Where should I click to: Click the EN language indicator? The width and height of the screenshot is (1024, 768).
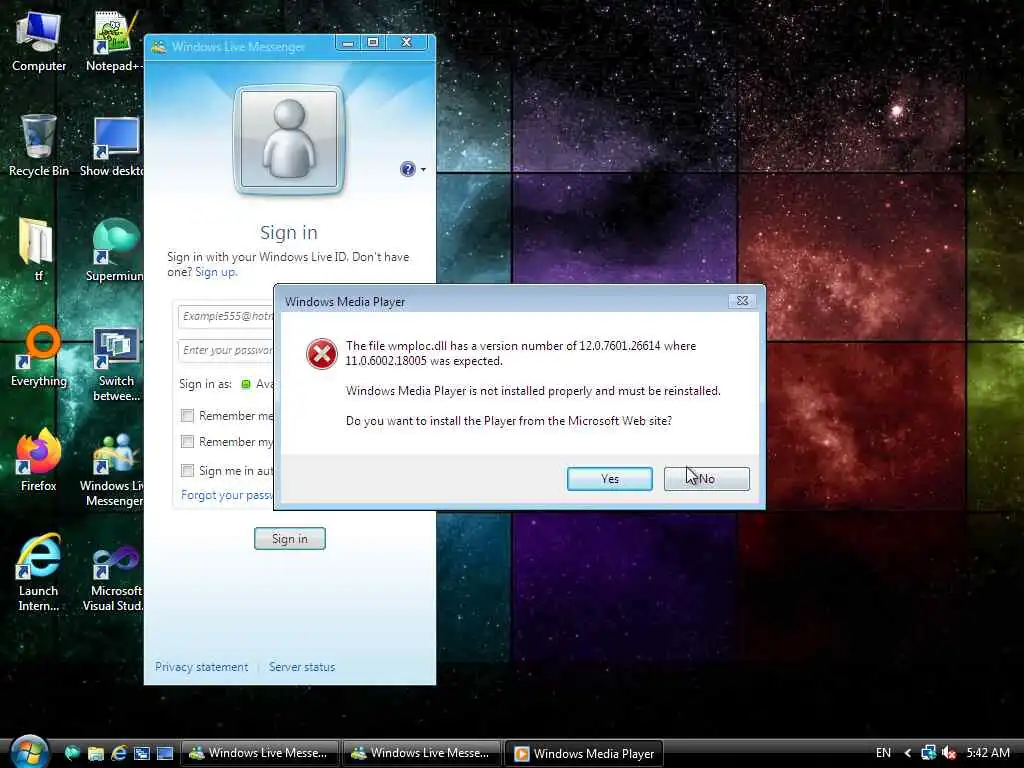tap(883, 753)
